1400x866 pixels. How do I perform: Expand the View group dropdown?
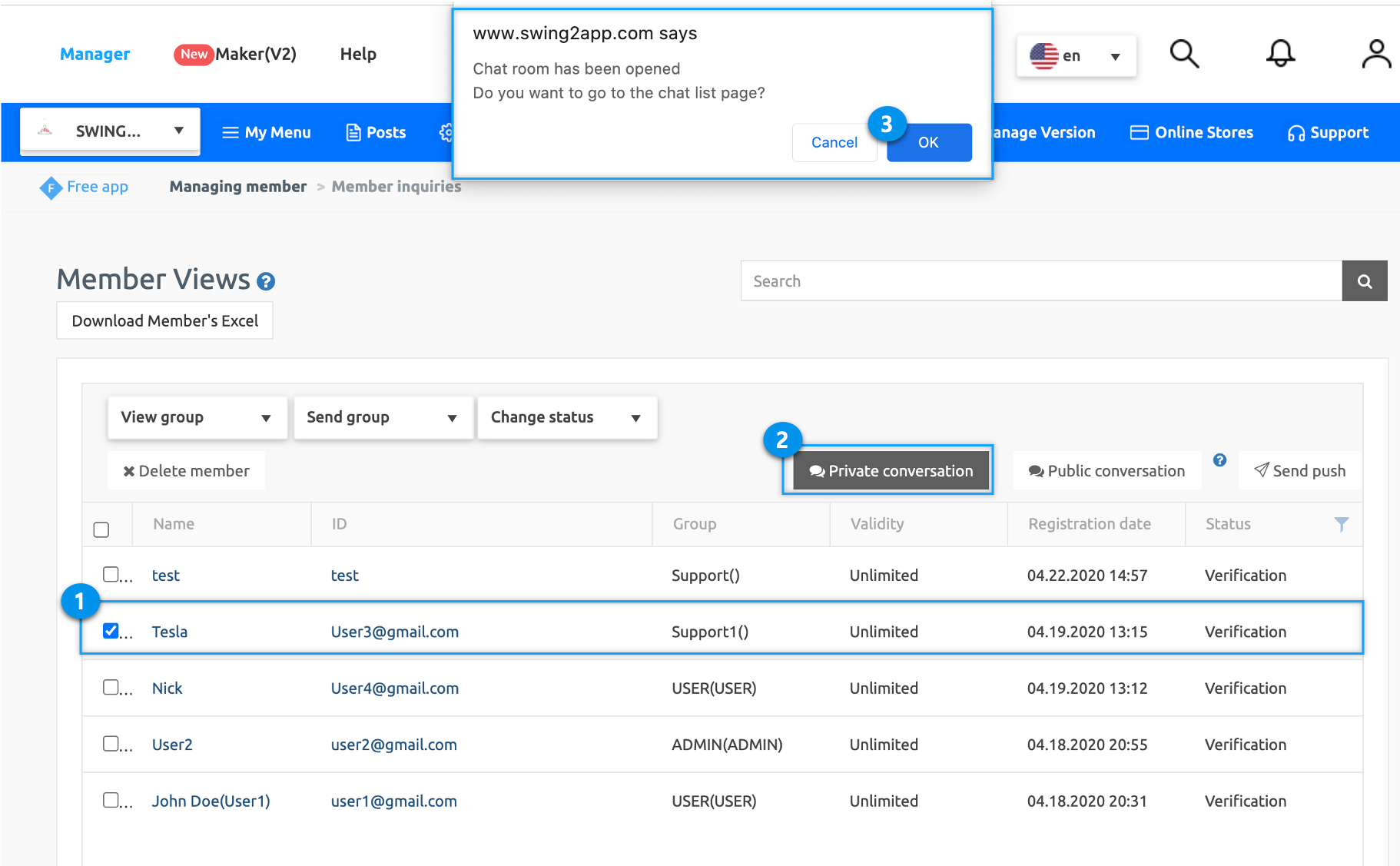(x=197, y=417)
